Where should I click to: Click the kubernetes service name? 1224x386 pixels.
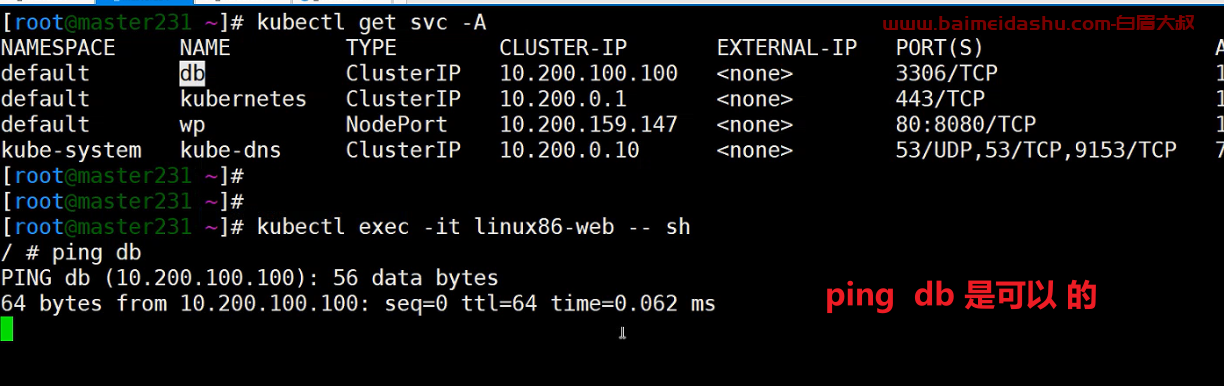[x=243, y=99]
